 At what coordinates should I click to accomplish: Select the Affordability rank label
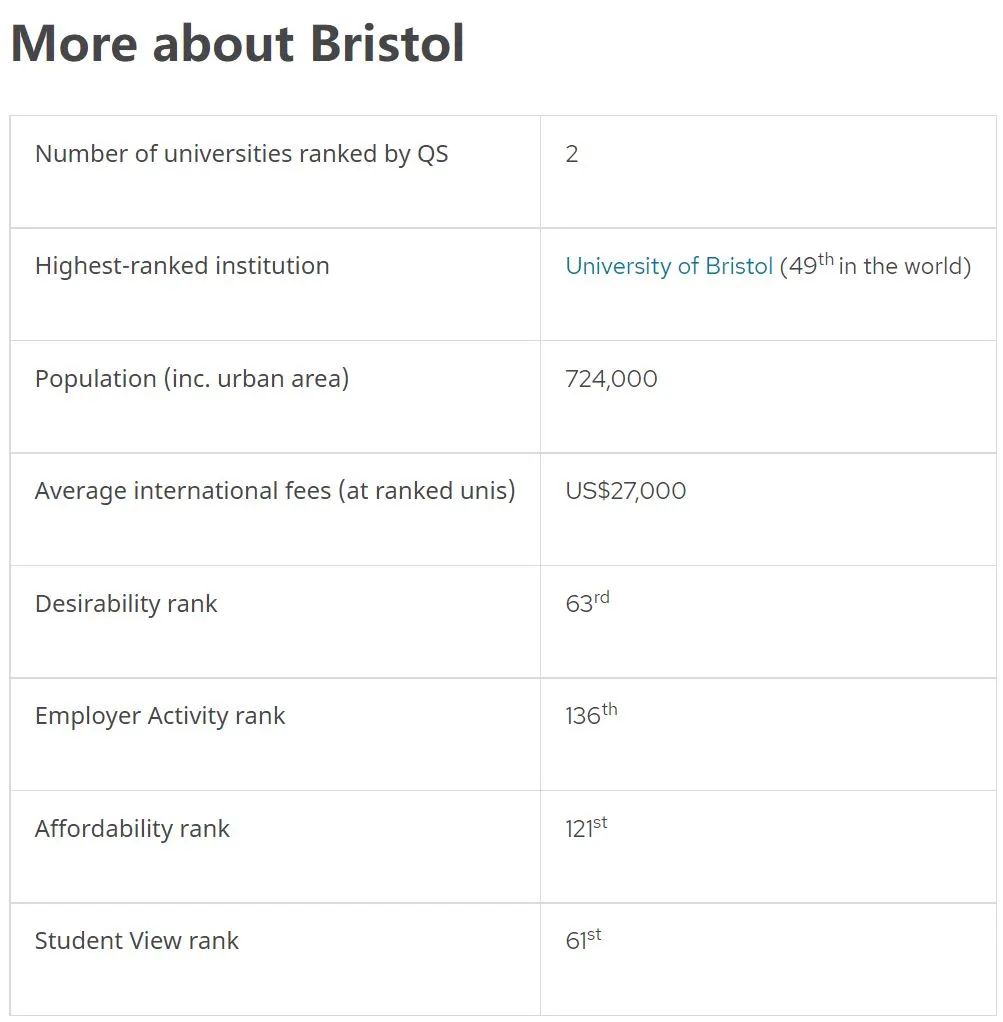tap(132, 828)
